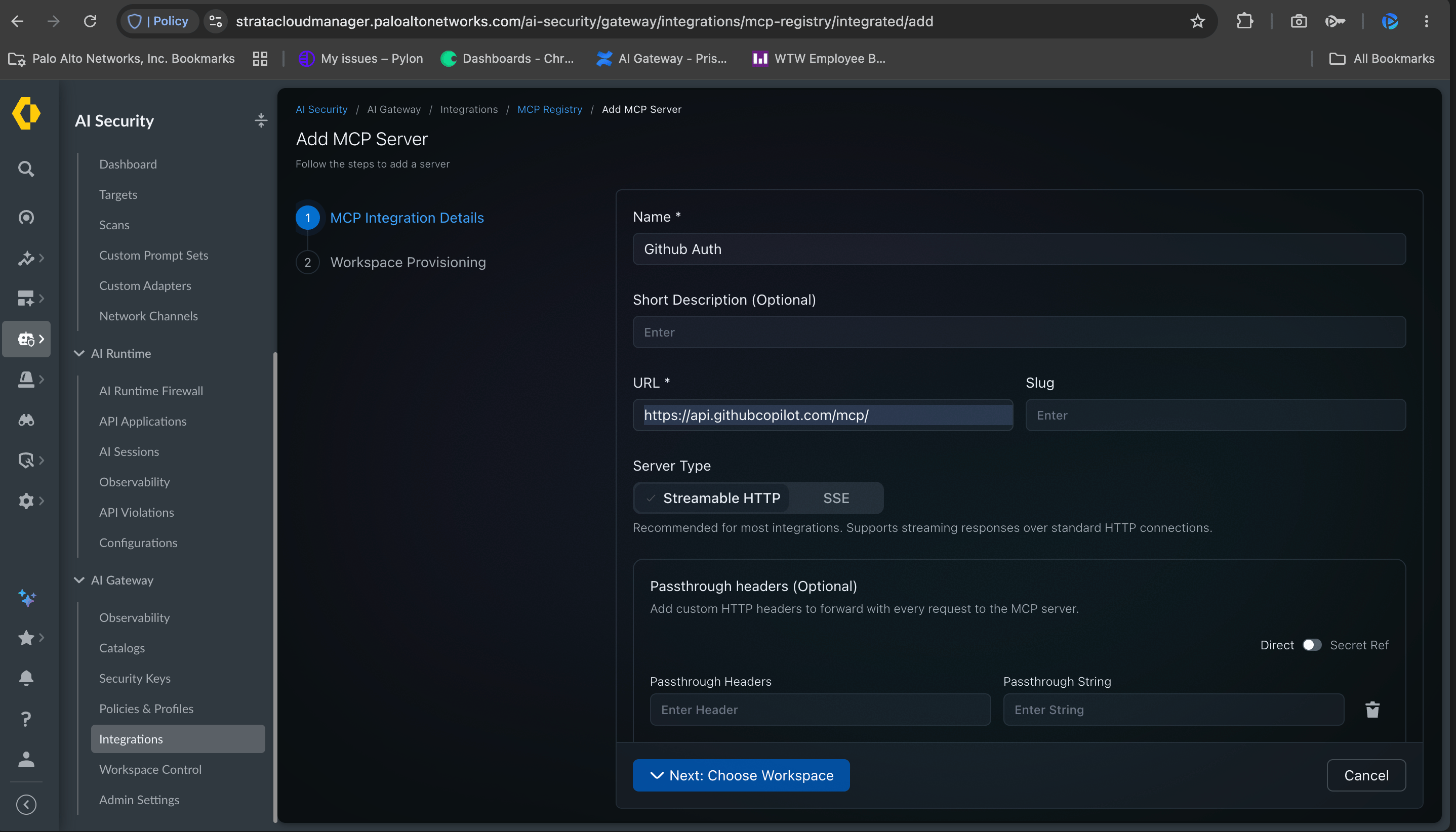Open WTW Employee B... bookmark
The height and width of the screenshot is (832, 1456).
[819, 58]
